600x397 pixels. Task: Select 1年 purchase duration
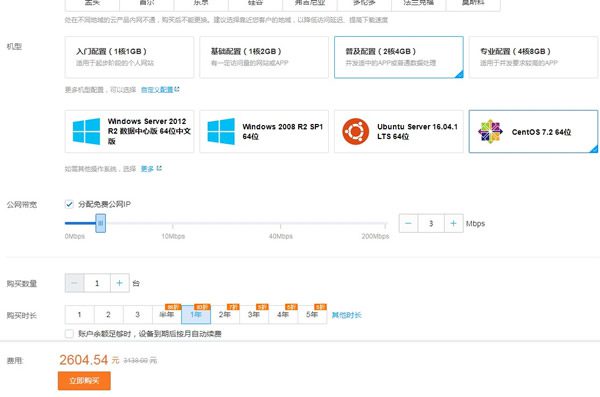click(196, 315)
